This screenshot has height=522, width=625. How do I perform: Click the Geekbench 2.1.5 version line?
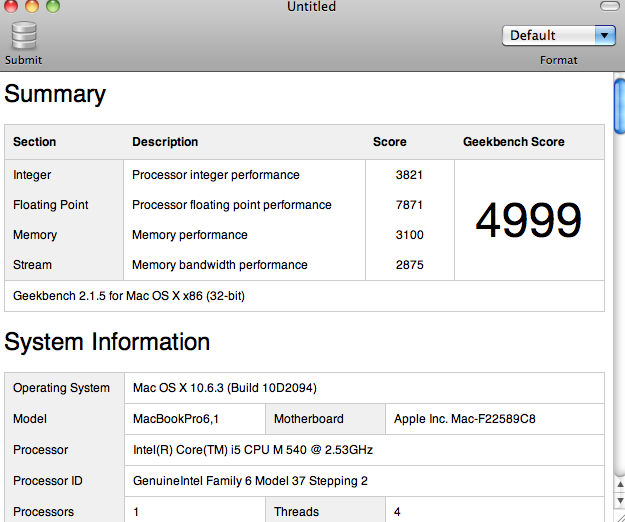(129, 296)
